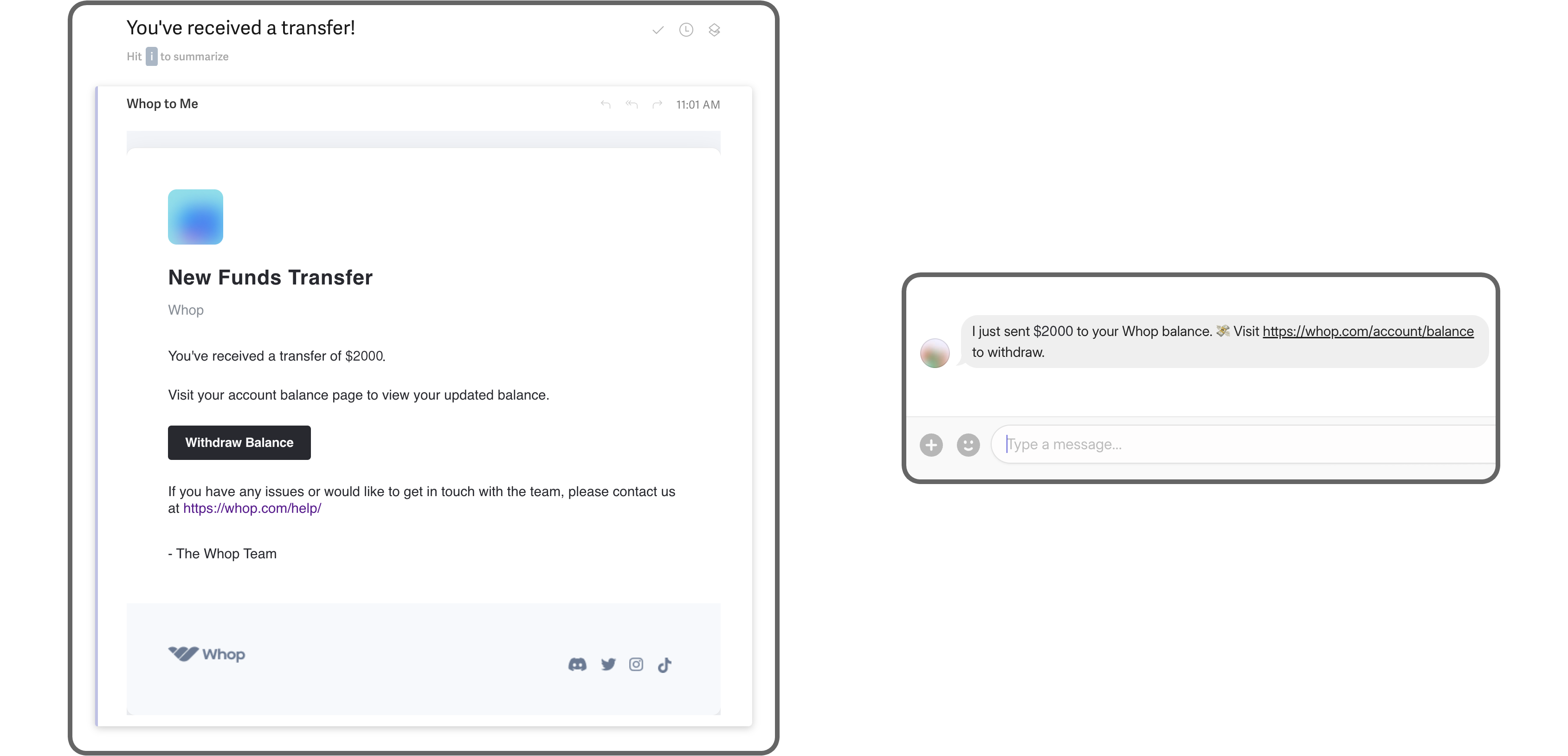Click the Whop to Me sender header
This screenshot has height=756, width=1568.
tap(162, 104)
